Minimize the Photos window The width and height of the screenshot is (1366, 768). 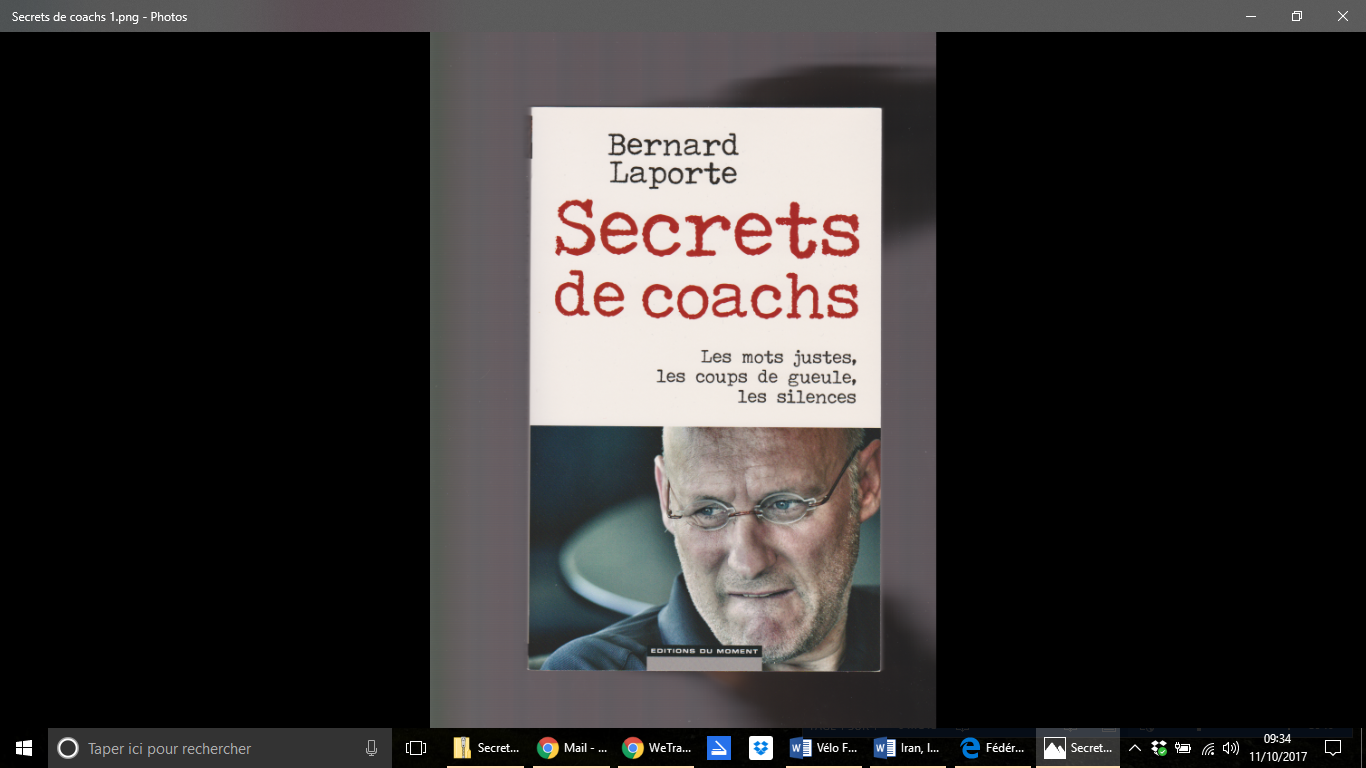pyautogui.click(x=1251, y=16)
